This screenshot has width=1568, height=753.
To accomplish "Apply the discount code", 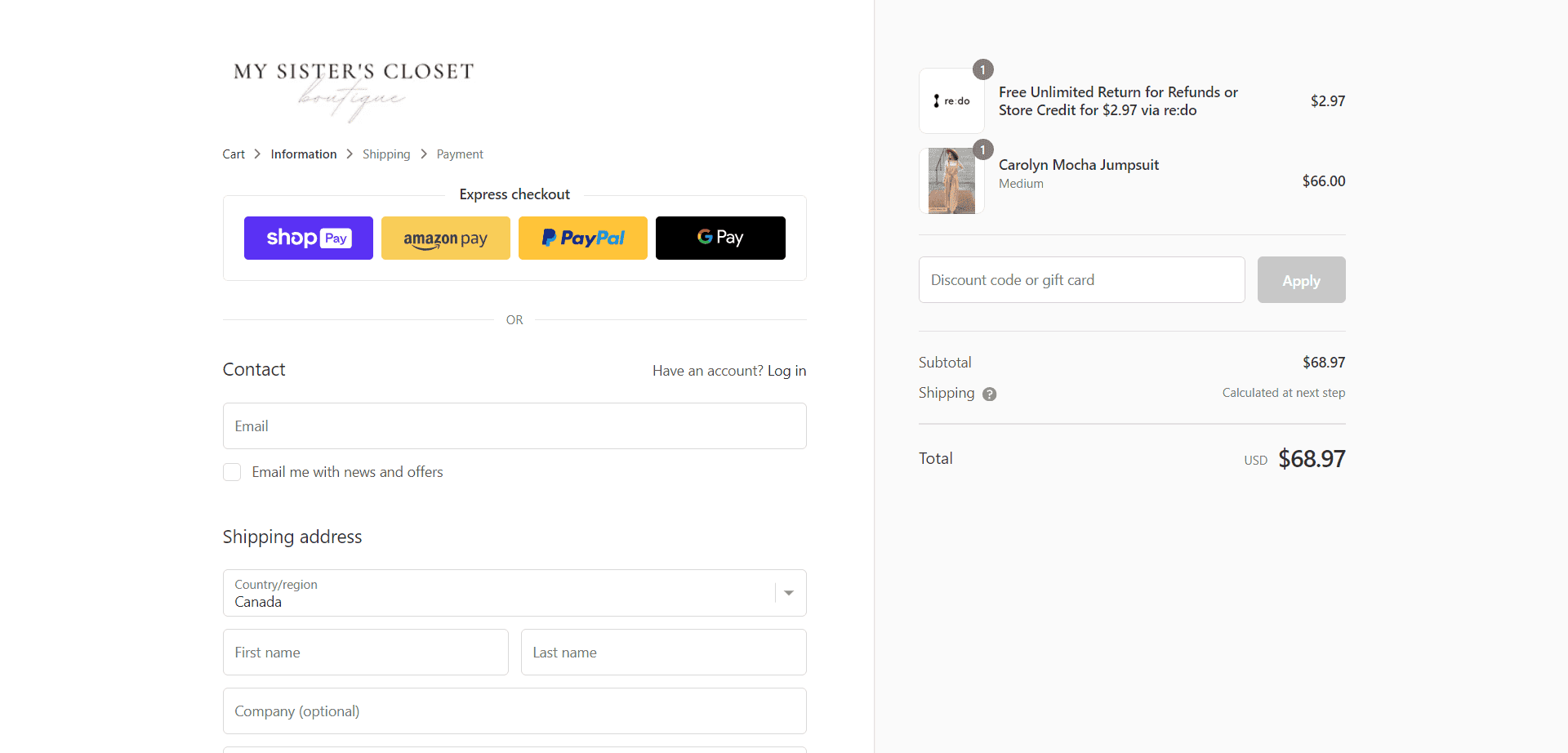I will click(1301, 280).
